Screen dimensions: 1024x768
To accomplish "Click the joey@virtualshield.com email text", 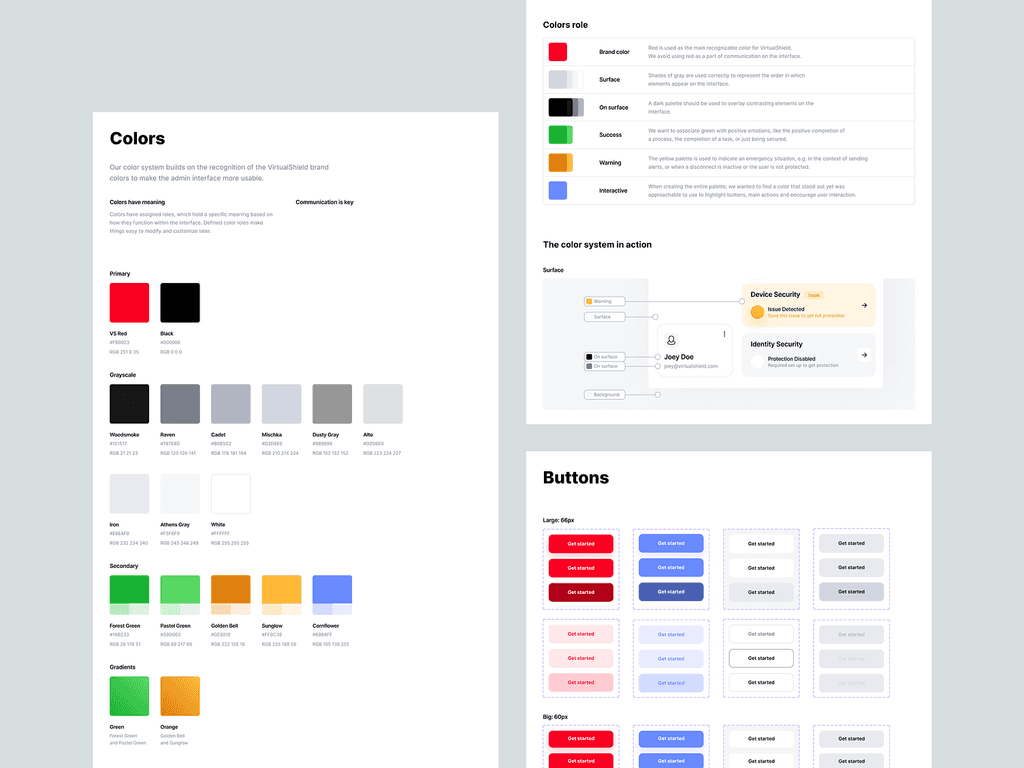I will click(x=691, y=366).
